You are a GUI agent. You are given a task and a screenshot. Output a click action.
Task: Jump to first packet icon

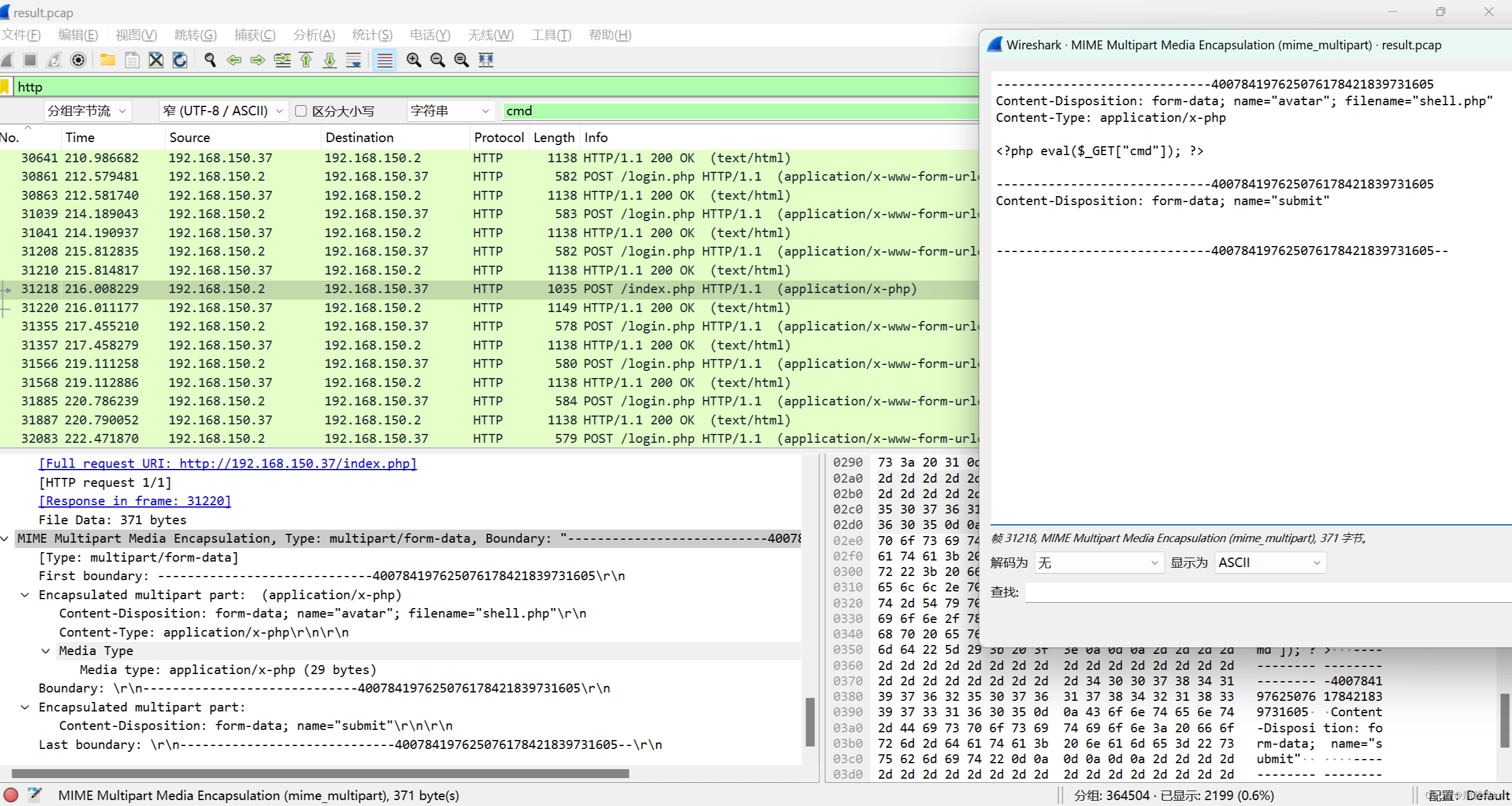[x=306, y=60]
